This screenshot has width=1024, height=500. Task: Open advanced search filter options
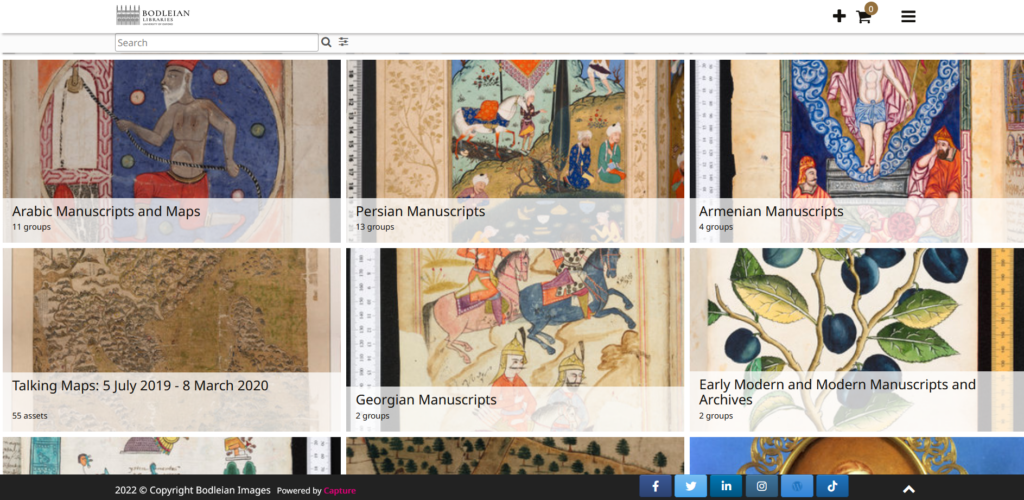344,42
